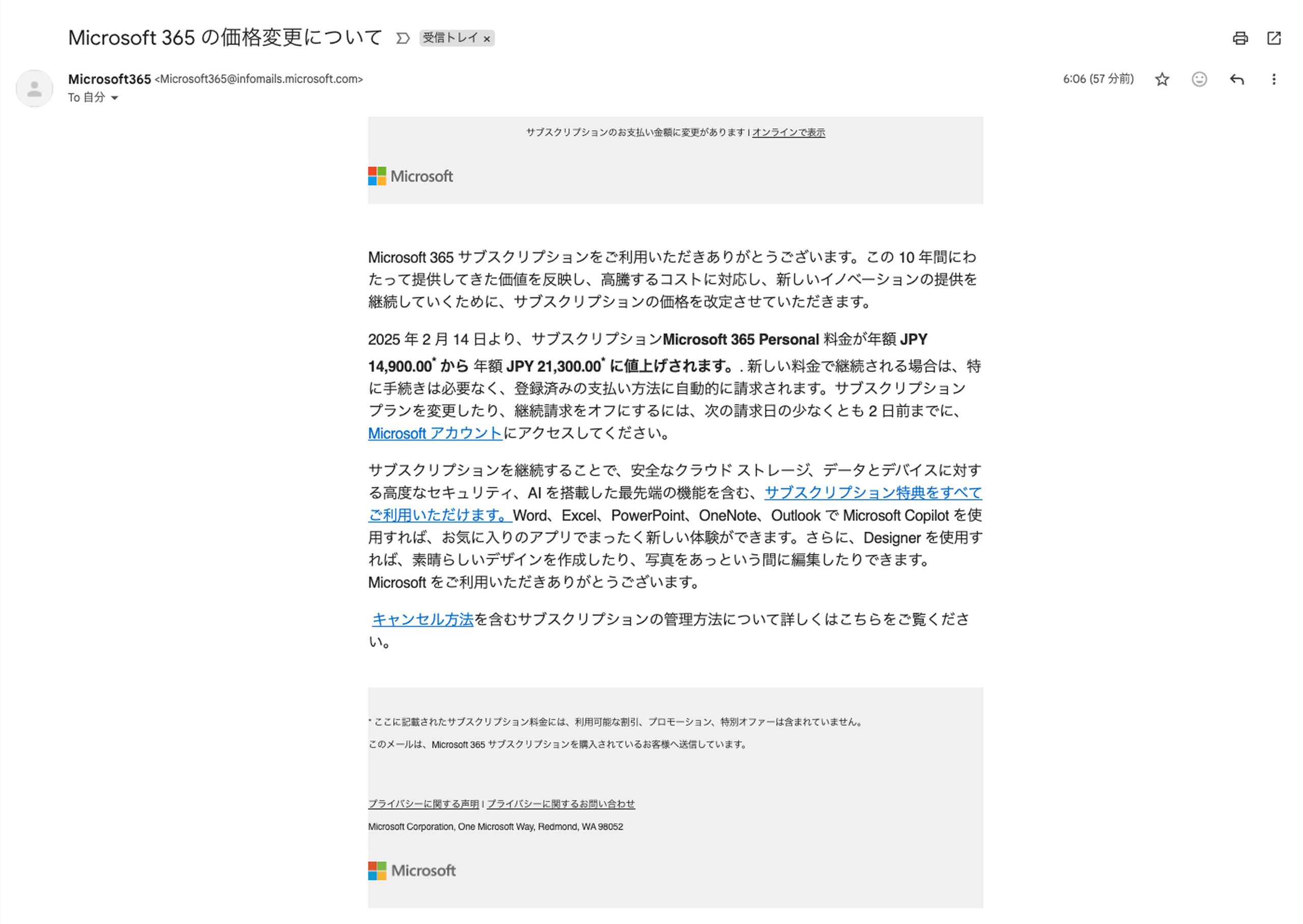
Task: Open the キャンセル方法 link
Action: point(422,620)
